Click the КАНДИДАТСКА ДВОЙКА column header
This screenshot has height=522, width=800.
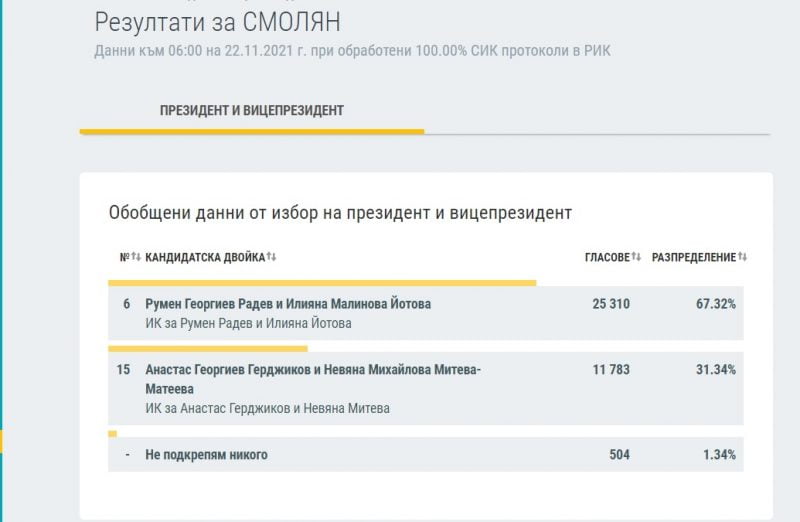(205, 257)
